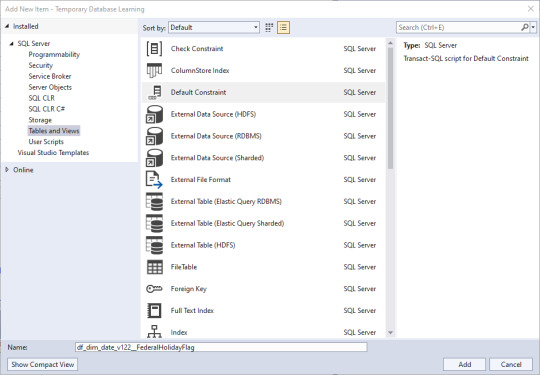540x375 pixels.
Task: Select the External File Format icon
Action: pyautogui.click(x=154, y=180)
